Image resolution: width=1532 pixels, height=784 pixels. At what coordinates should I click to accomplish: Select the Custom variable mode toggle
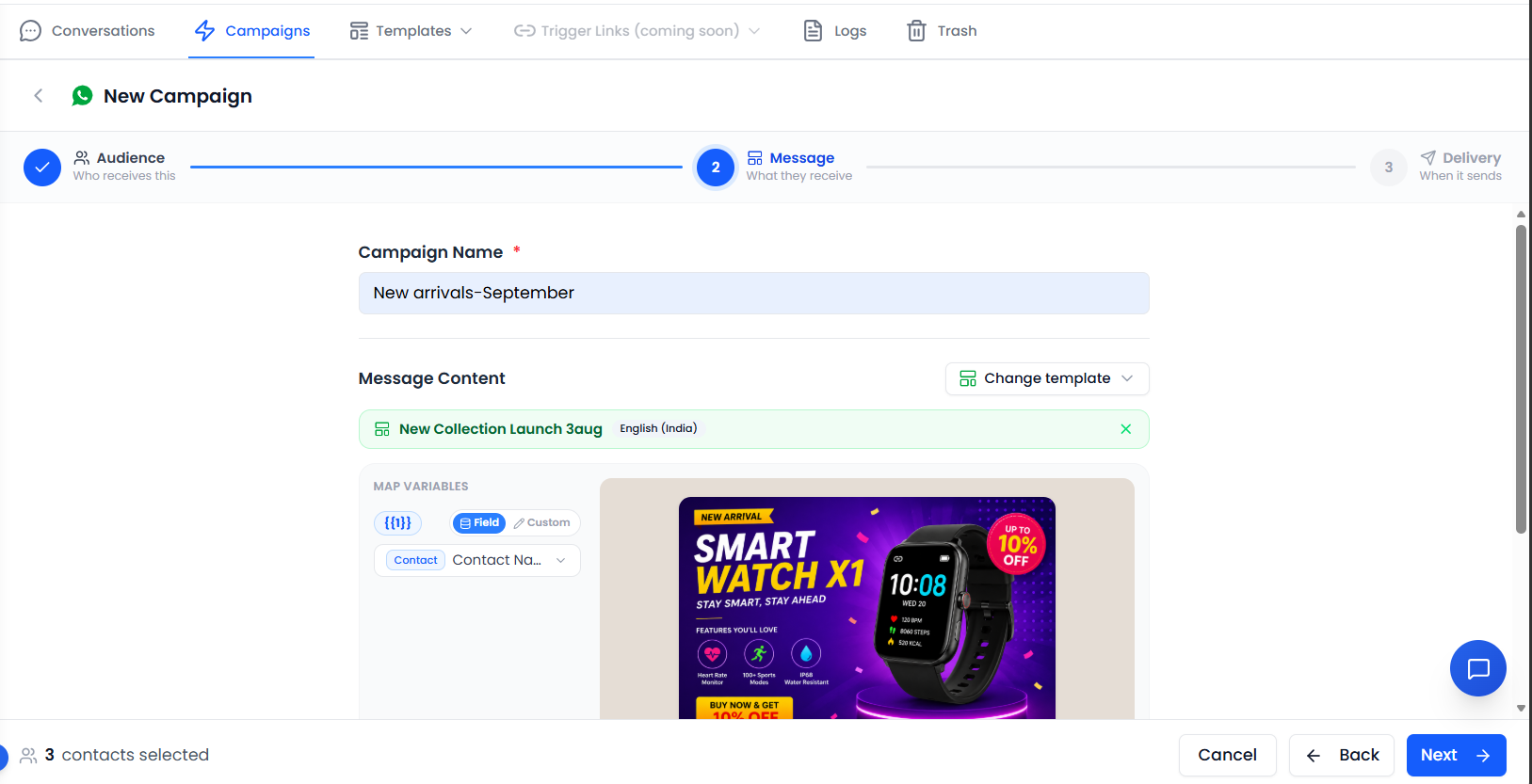(x=542, y=523)
